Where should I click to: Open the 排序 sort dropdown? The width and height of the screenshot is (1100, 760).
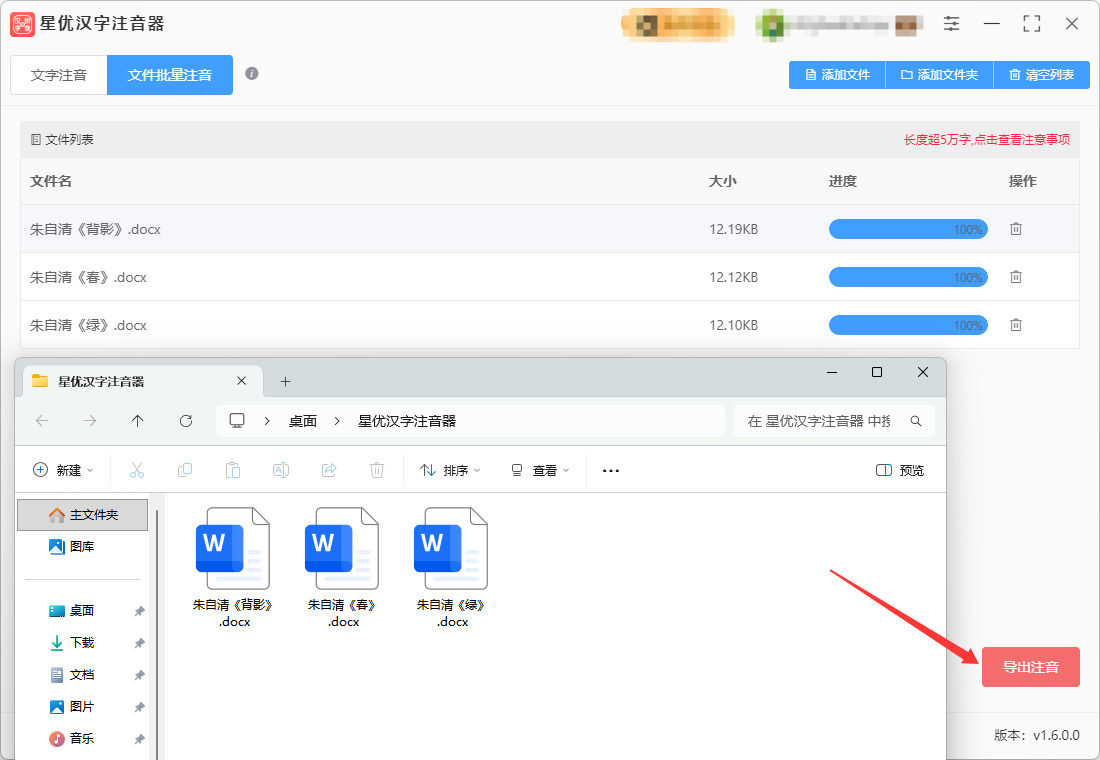(450, 470)
